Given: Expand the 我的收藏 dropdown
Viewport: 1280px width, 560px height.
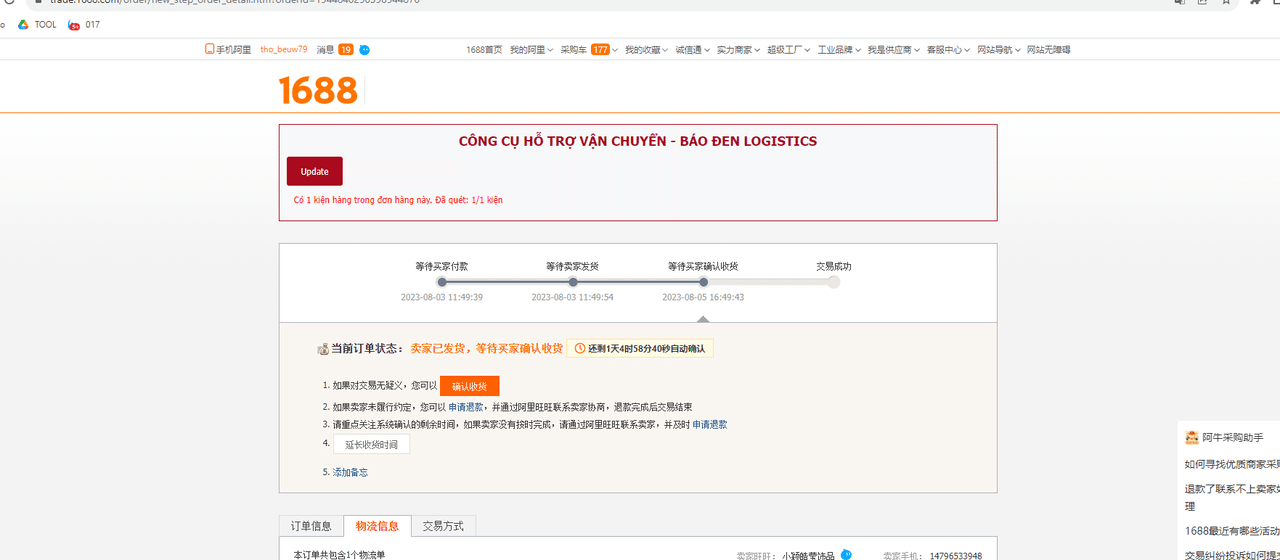Looking at the screenshot, I should click(x=646, y=50).
